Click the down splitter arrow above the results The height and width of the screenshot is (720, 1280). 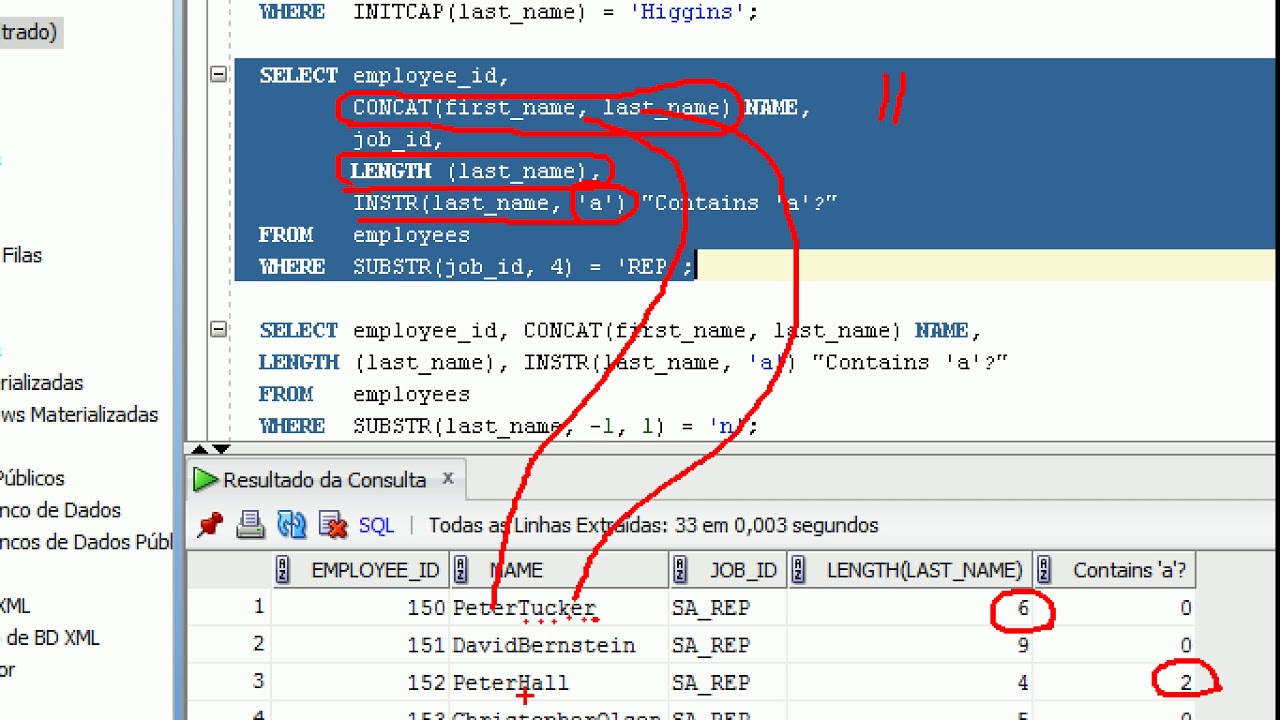pos(221,450)
